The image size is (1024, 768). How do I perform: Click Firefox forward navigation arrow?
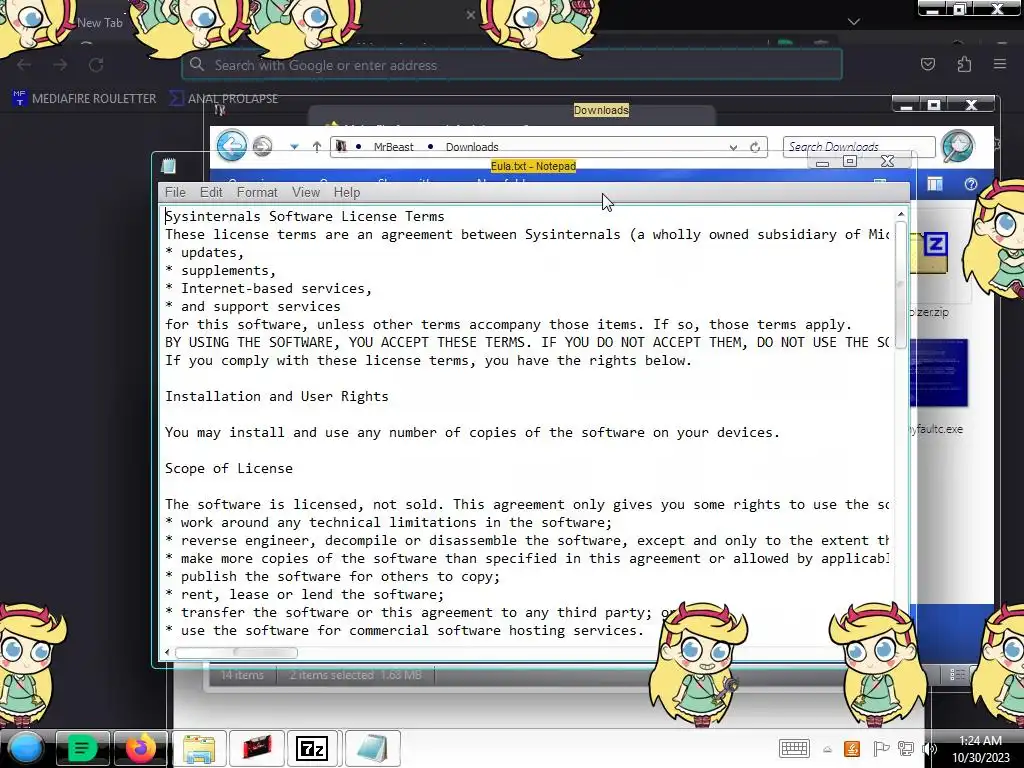point(60,65)
